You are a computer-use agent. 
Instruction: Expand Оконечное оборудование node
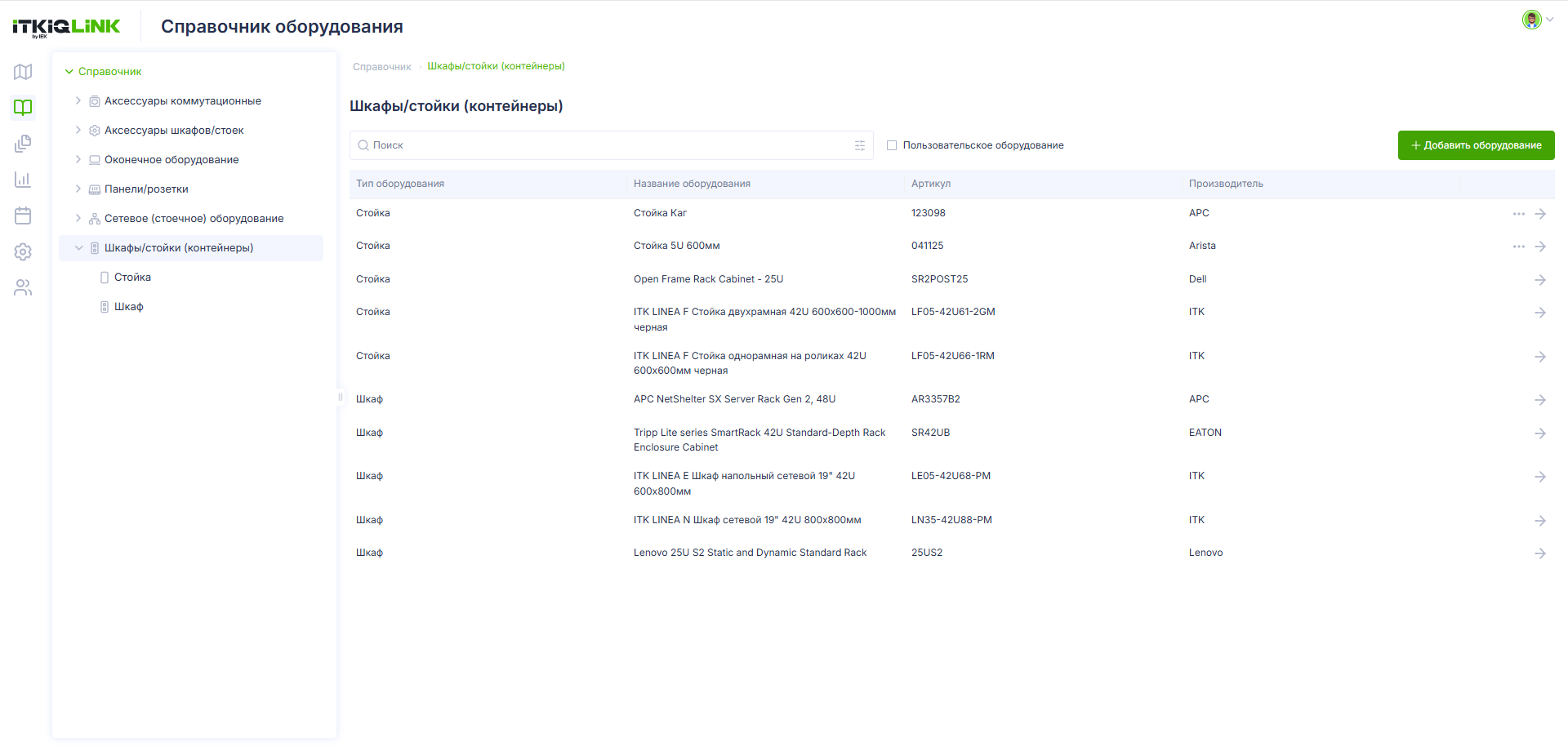[x=78, y=159]
